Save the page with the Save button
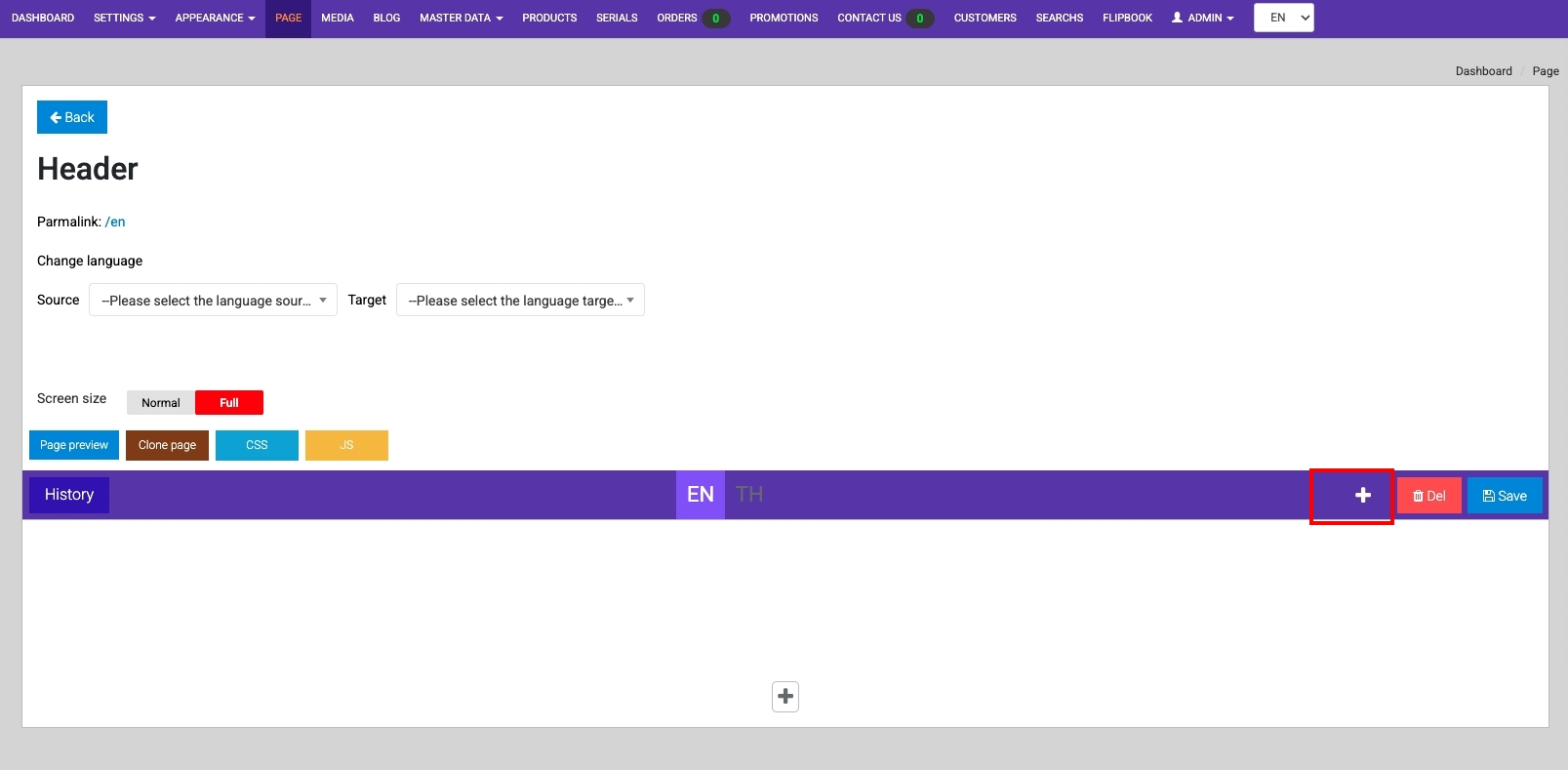 [1504, 496]
